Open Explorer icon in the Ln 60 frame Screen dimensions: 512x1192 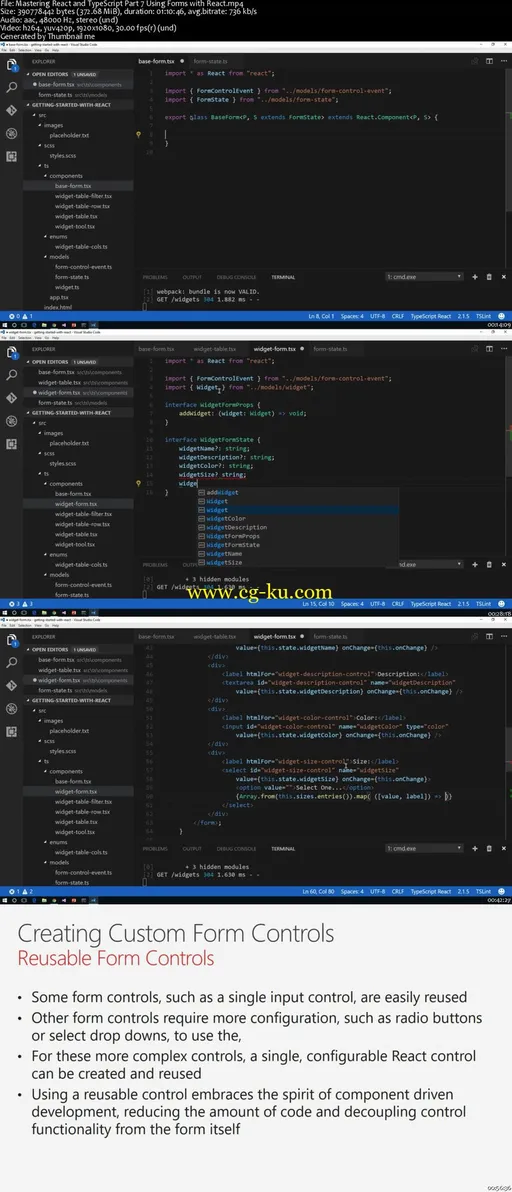[11, 640]
